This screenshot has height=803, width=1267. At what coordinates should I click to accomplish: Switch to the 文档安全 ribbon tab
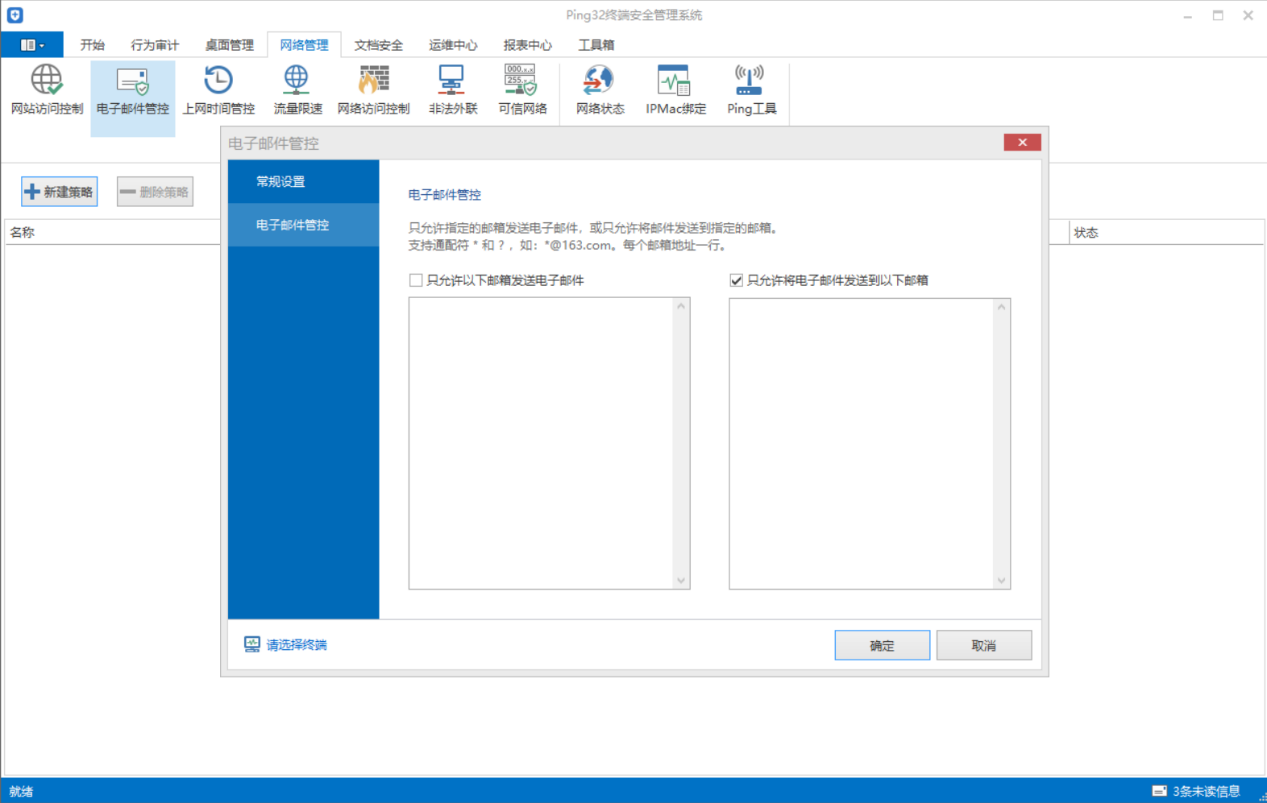(379, 45)
